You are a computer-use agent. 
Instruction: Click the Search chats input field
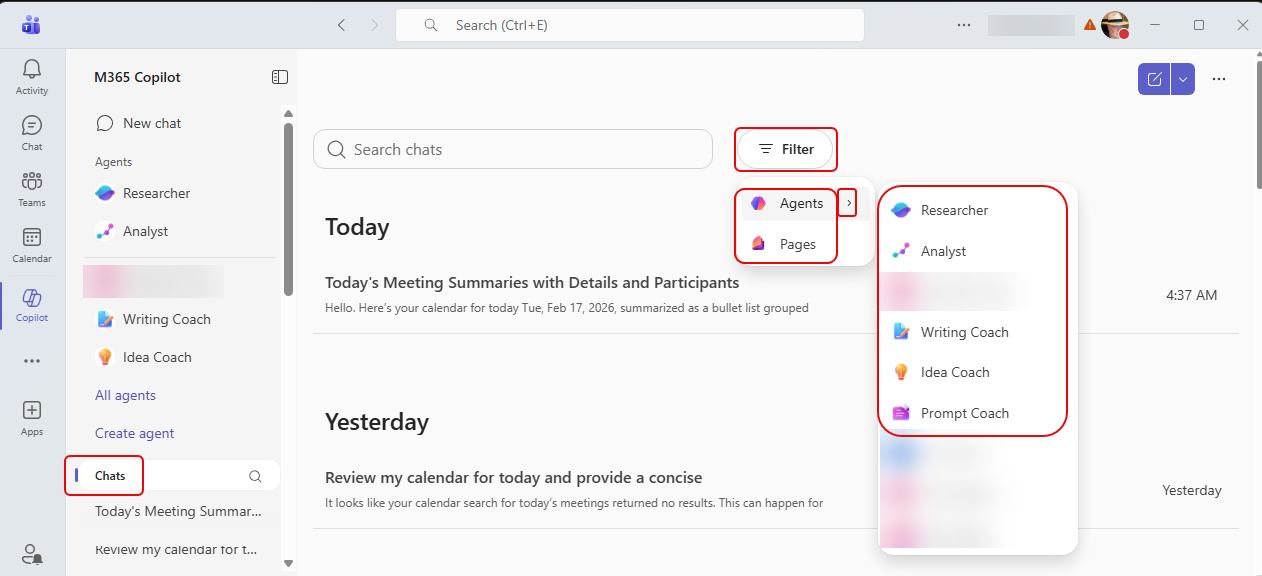pos(512,149)
